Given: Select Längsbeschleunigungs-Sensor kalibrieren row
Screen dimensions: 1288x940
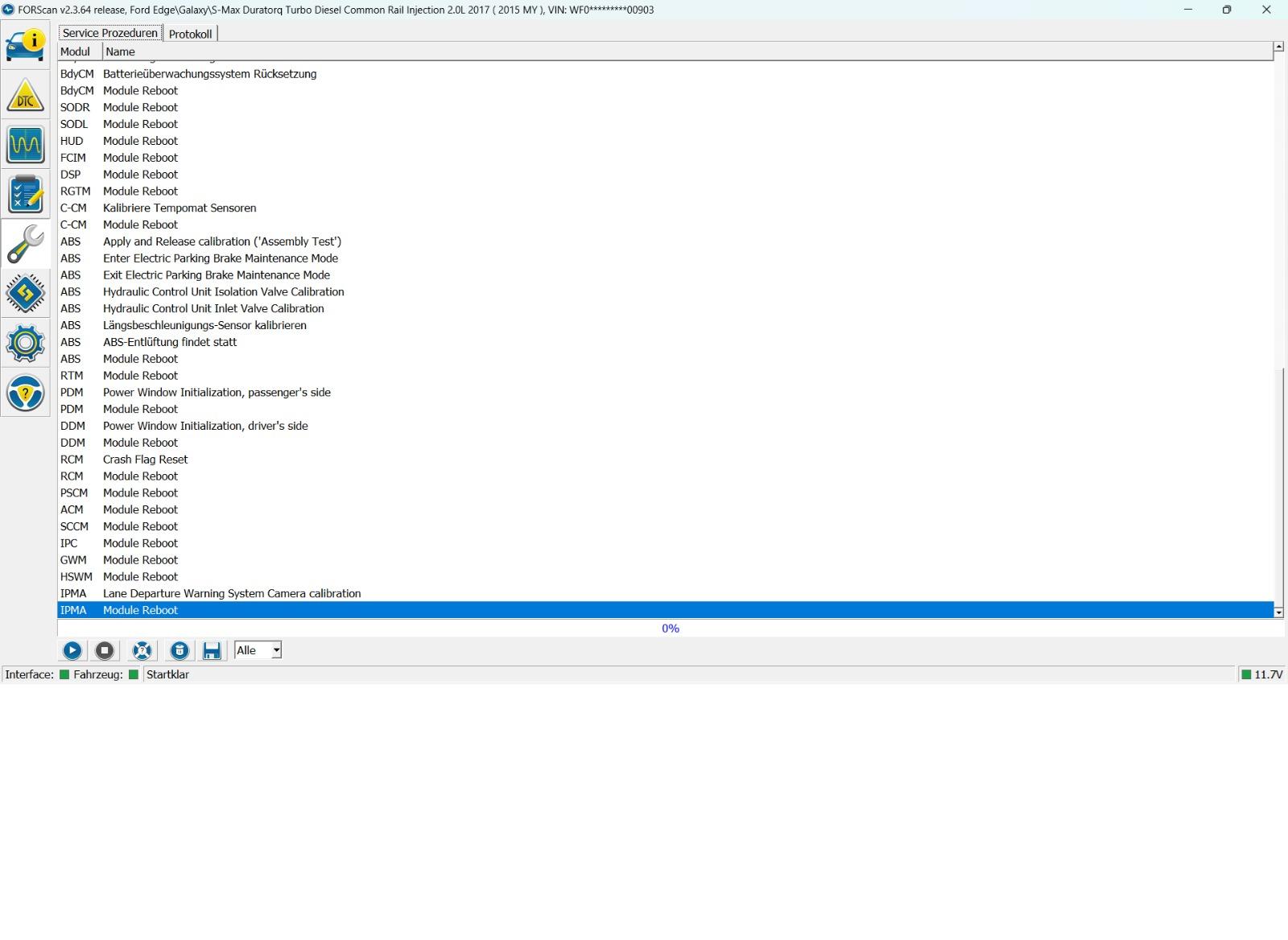Looking at the screenshot, I should 666,325.
